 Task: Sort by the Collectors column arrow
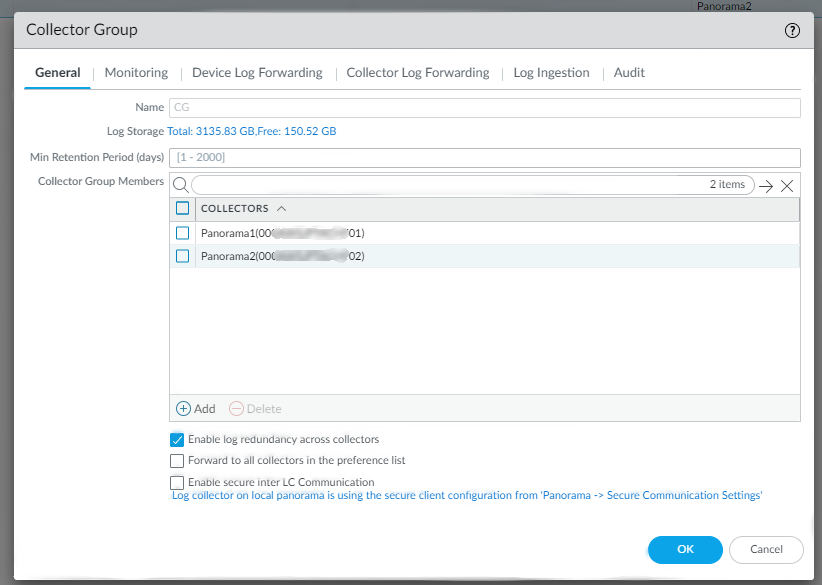point(281,209)
